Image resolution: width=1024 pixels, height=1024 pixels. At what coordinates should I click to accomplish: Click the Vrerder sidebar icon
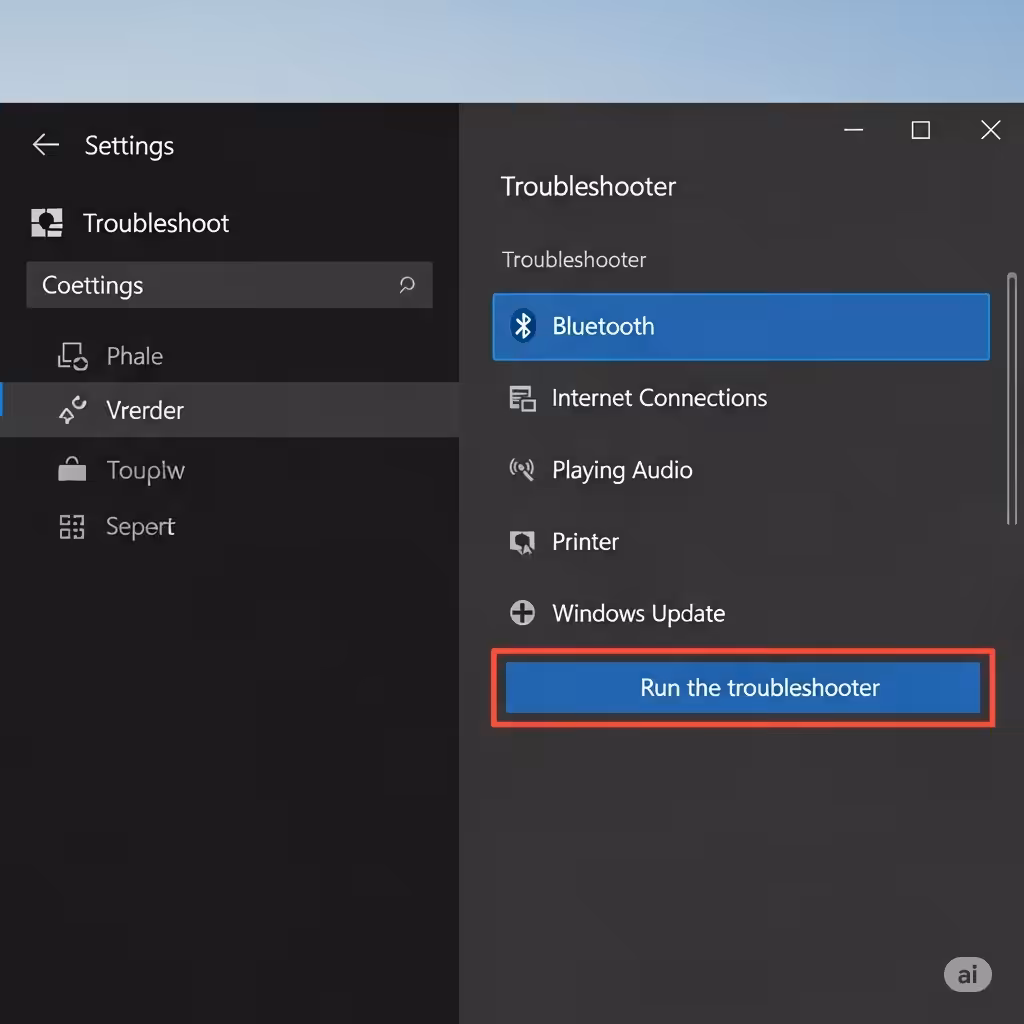coord(72,410)
